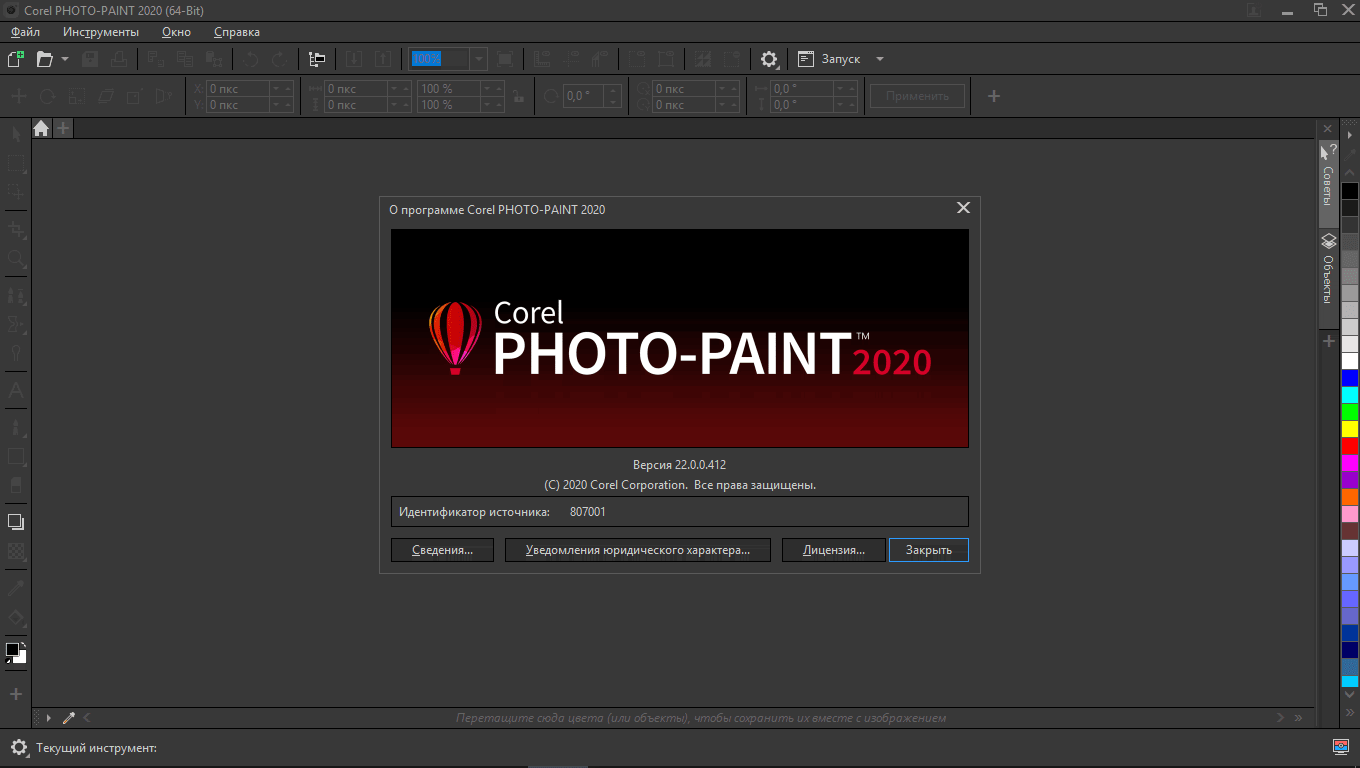This screenshot has height=768, width=1360.
Task: Click the source ID value 807001
Action: point(588,512)
